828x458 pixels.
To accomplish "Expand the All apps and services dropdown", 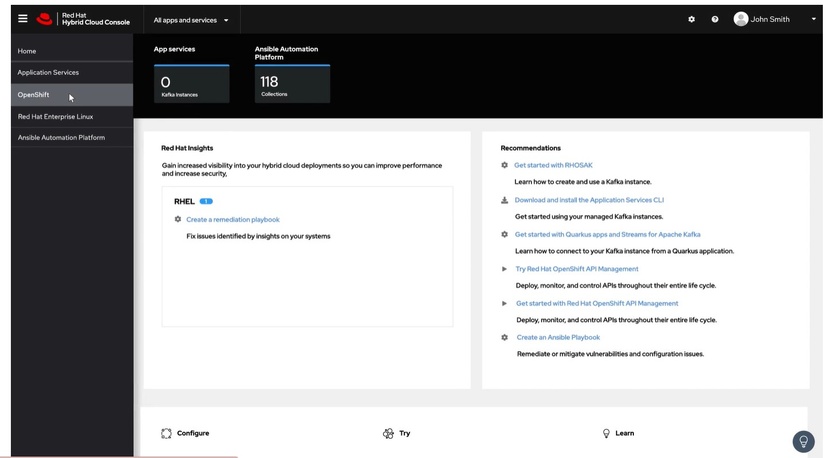I will pyautogui.click(x=191, y=20).
